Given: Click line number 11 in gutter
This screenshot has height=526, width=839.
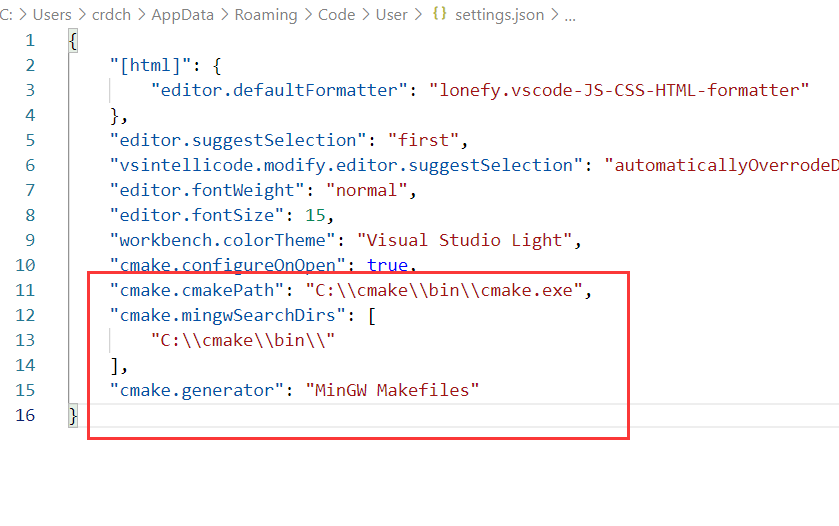Looking at the screenshot, I should (x=25, y=290).
